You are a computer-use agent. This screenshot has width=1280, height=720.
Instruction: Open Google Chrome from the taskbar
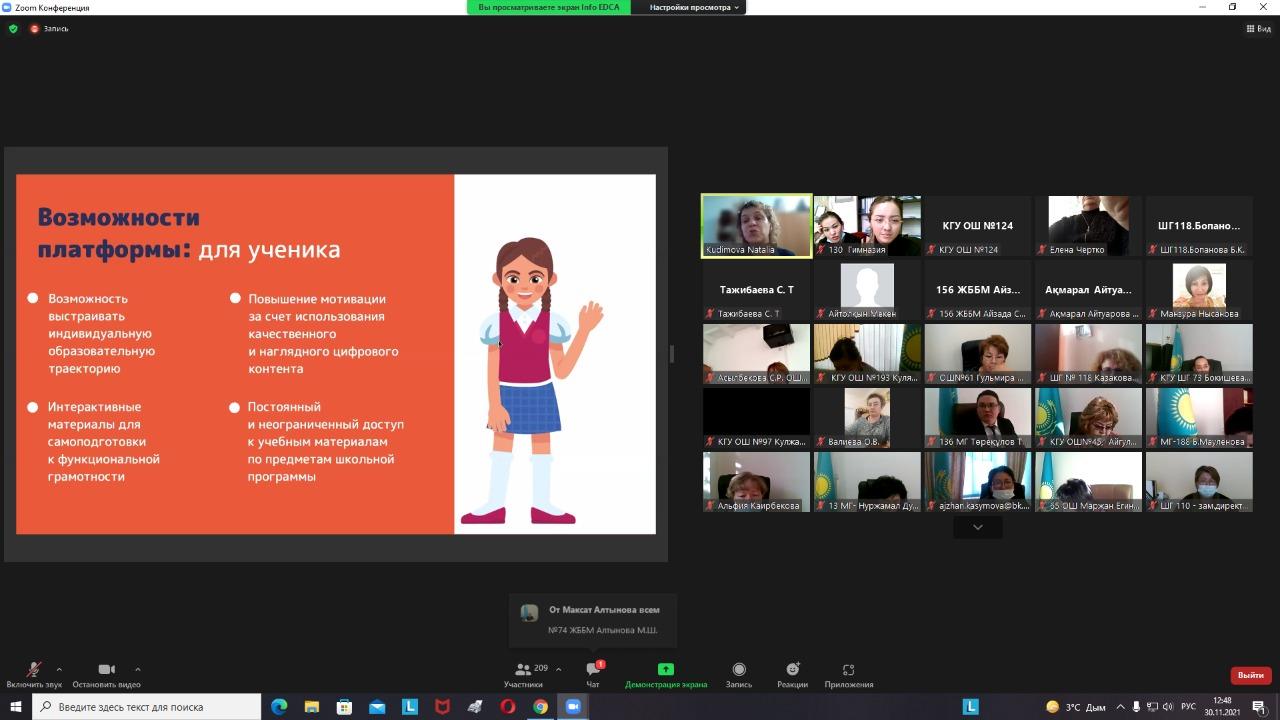coord(540,707)
